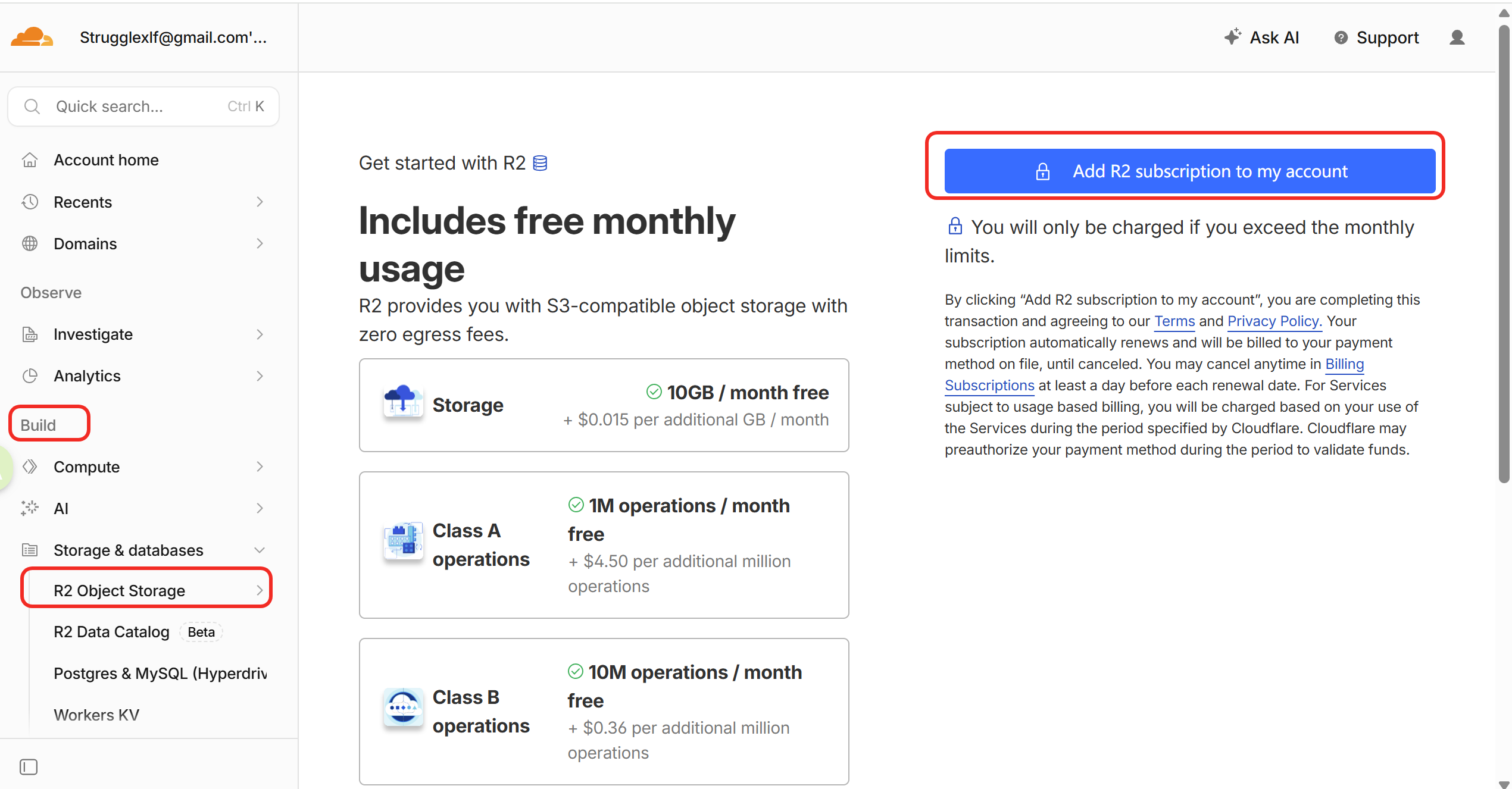Expand the Analytics menu chevron
Viewport: 1512px width, 789px height.
pyautogui.click(x=260, y=376)
